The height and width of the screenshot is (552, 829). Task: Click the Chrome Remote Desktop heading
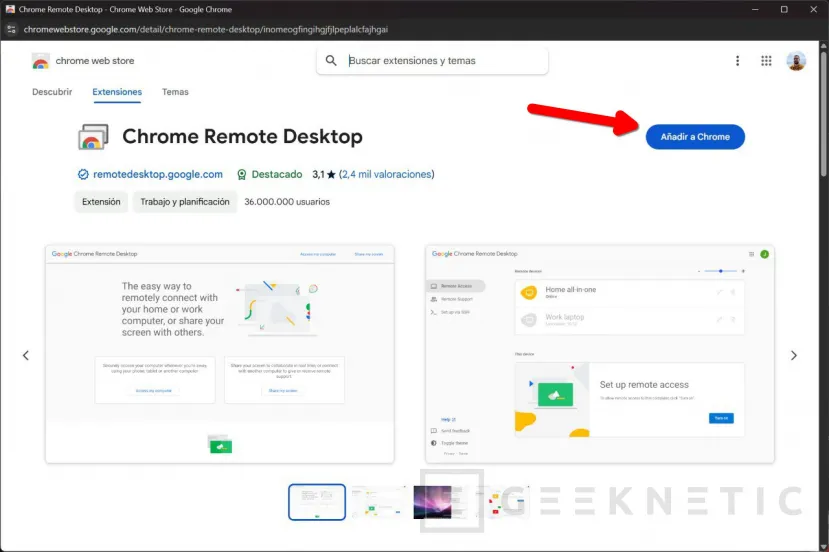(242, 136)
